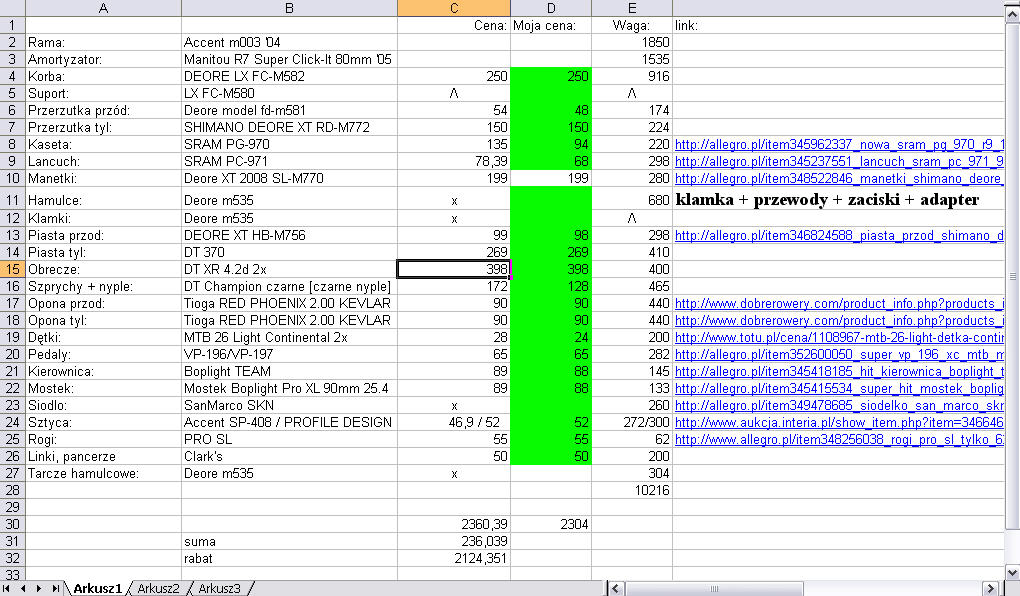This screenshot has width=1020, height=596.
Task: Click horizontal scrollbar left arrow
Action: (x=615, y=588)
